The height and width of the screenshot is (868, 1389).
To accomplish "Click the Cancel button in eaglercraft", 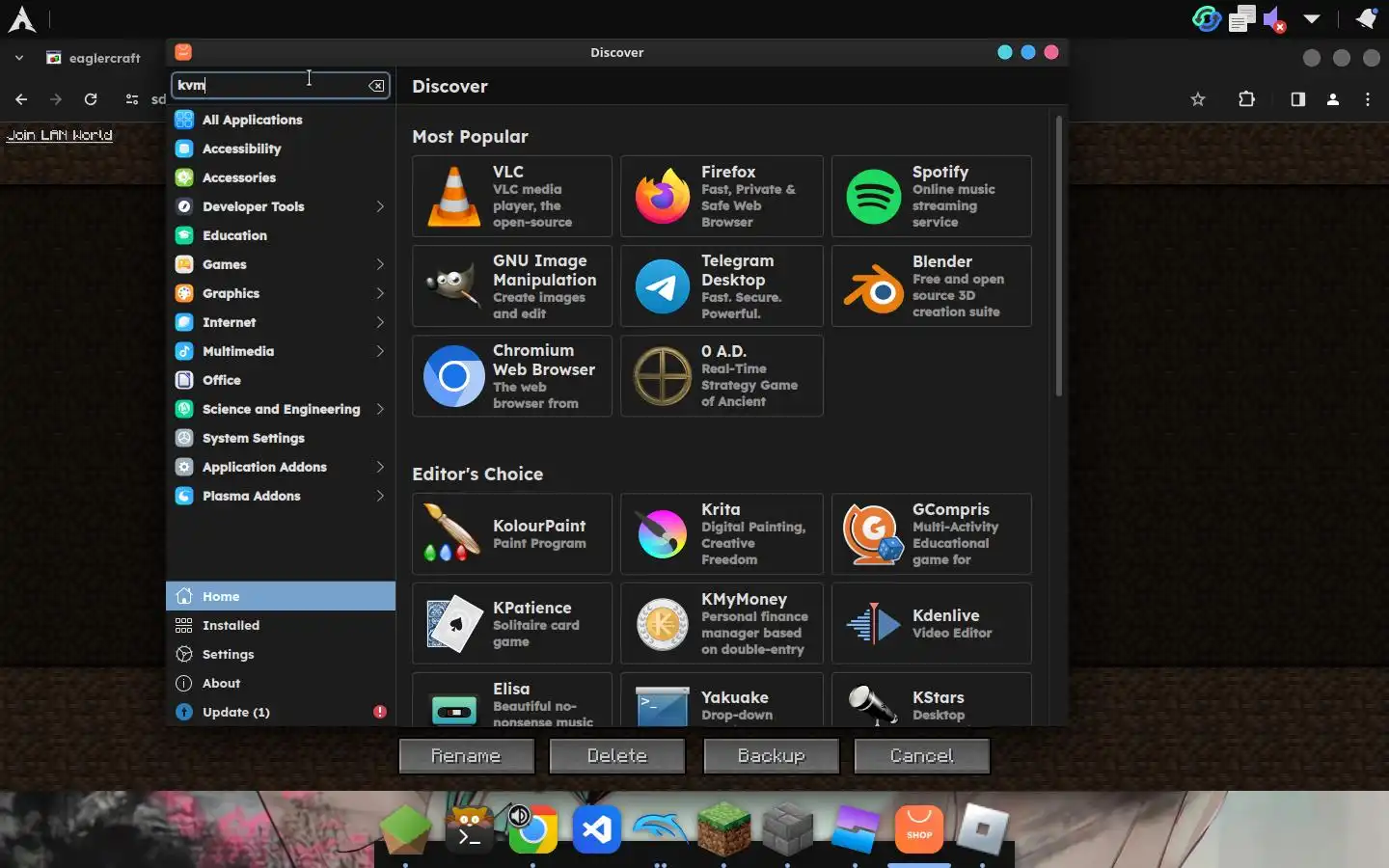I will point(922,756).
